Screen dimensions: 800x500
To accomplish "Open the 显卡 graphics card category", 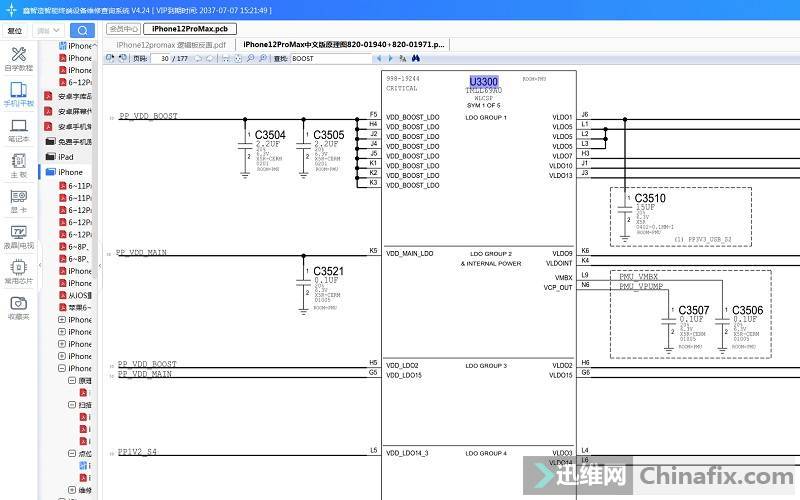I will pos(18,202).
